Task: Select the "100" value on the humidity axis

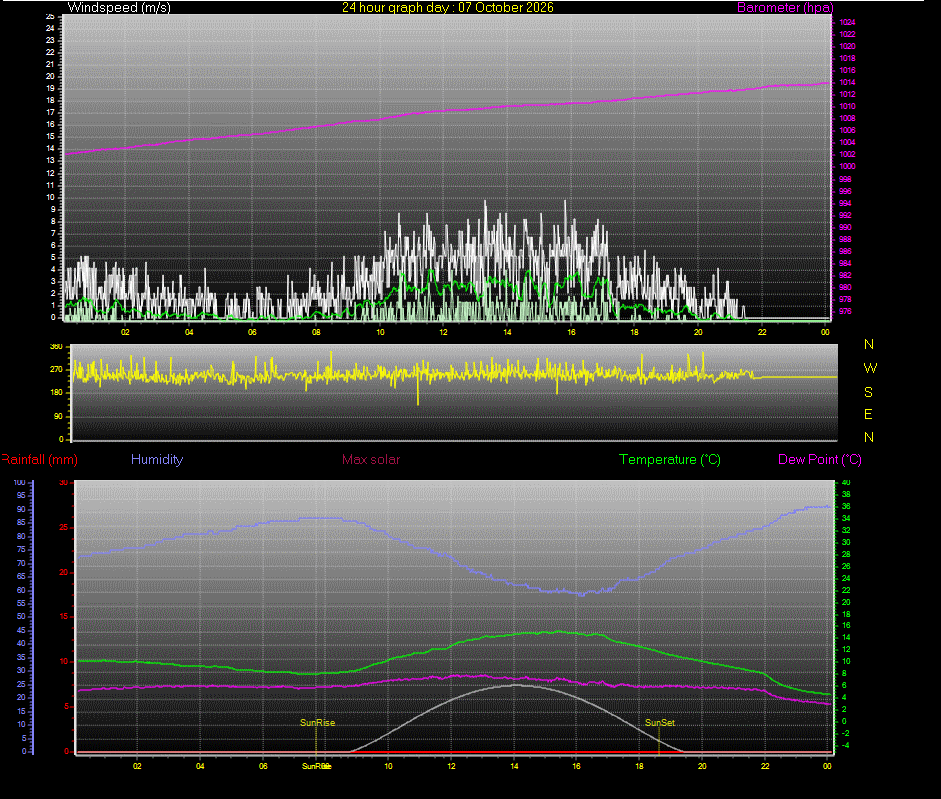Action: 19,482
